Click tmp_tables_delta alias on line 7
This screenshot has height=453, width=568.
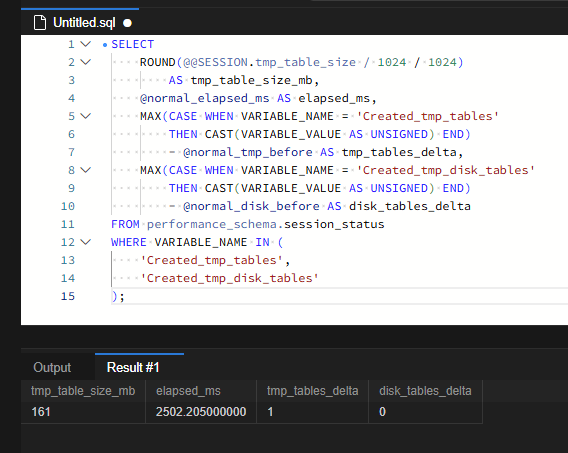coord(399,152)
